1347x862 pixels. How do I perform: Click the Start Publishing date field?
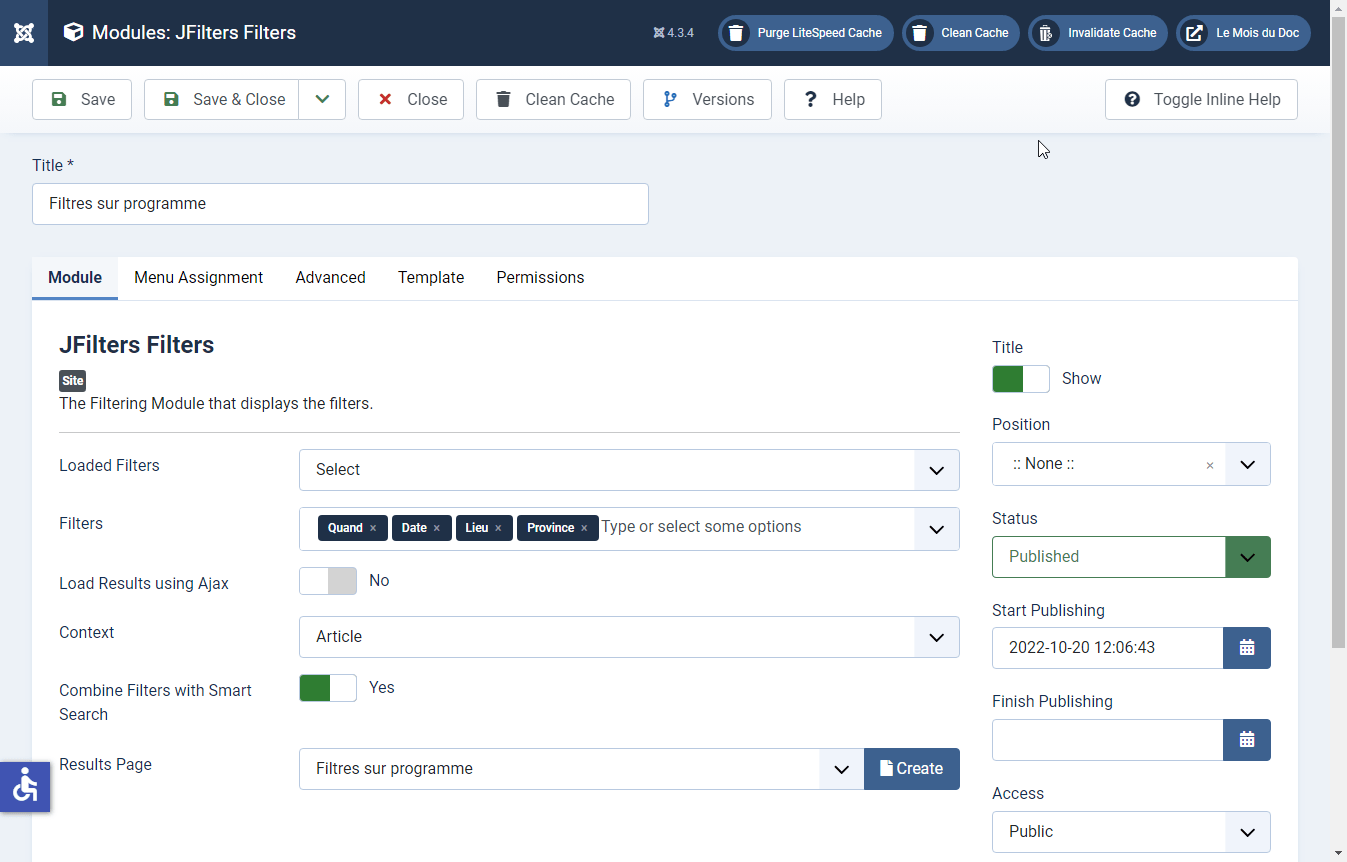1108,648
